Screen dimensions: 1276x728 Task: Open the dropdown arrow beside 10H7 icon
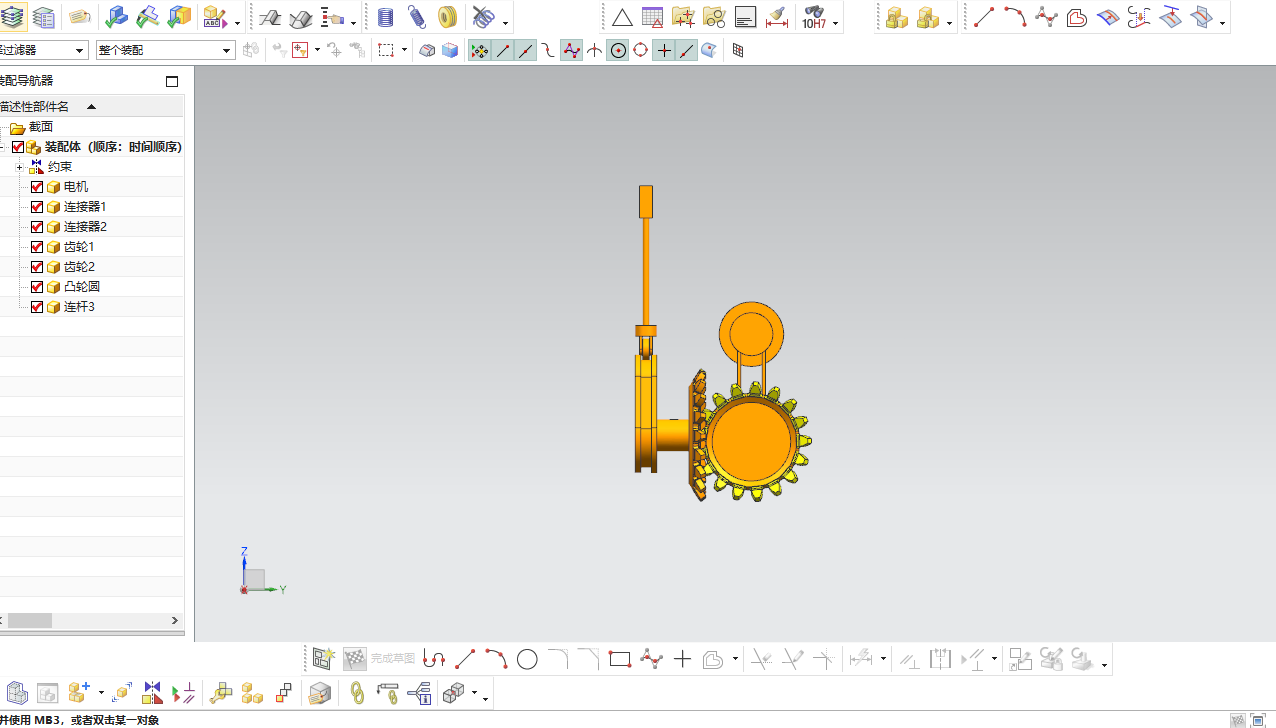(835, 22)
